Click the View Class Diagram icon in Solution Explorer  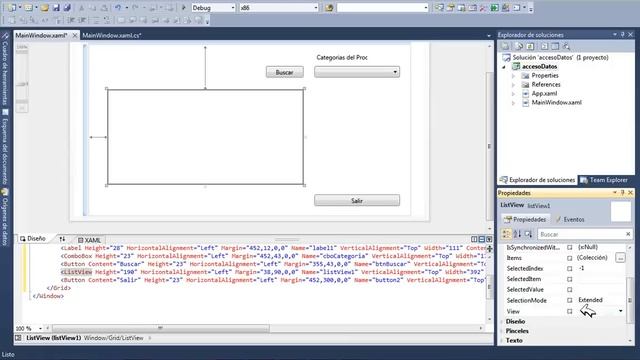[566, 46]
